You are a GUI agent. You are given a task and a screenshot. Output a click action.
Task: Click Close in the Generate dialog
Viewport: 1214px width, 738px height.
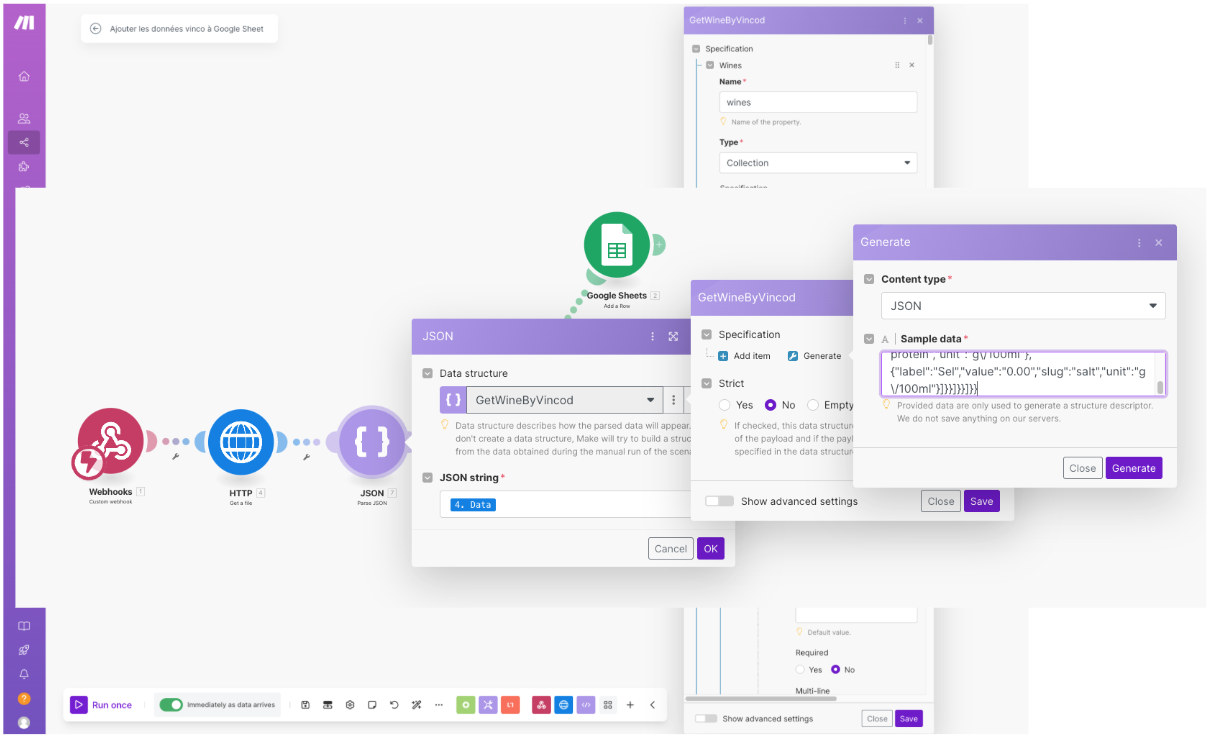[x=1083, y=468]
